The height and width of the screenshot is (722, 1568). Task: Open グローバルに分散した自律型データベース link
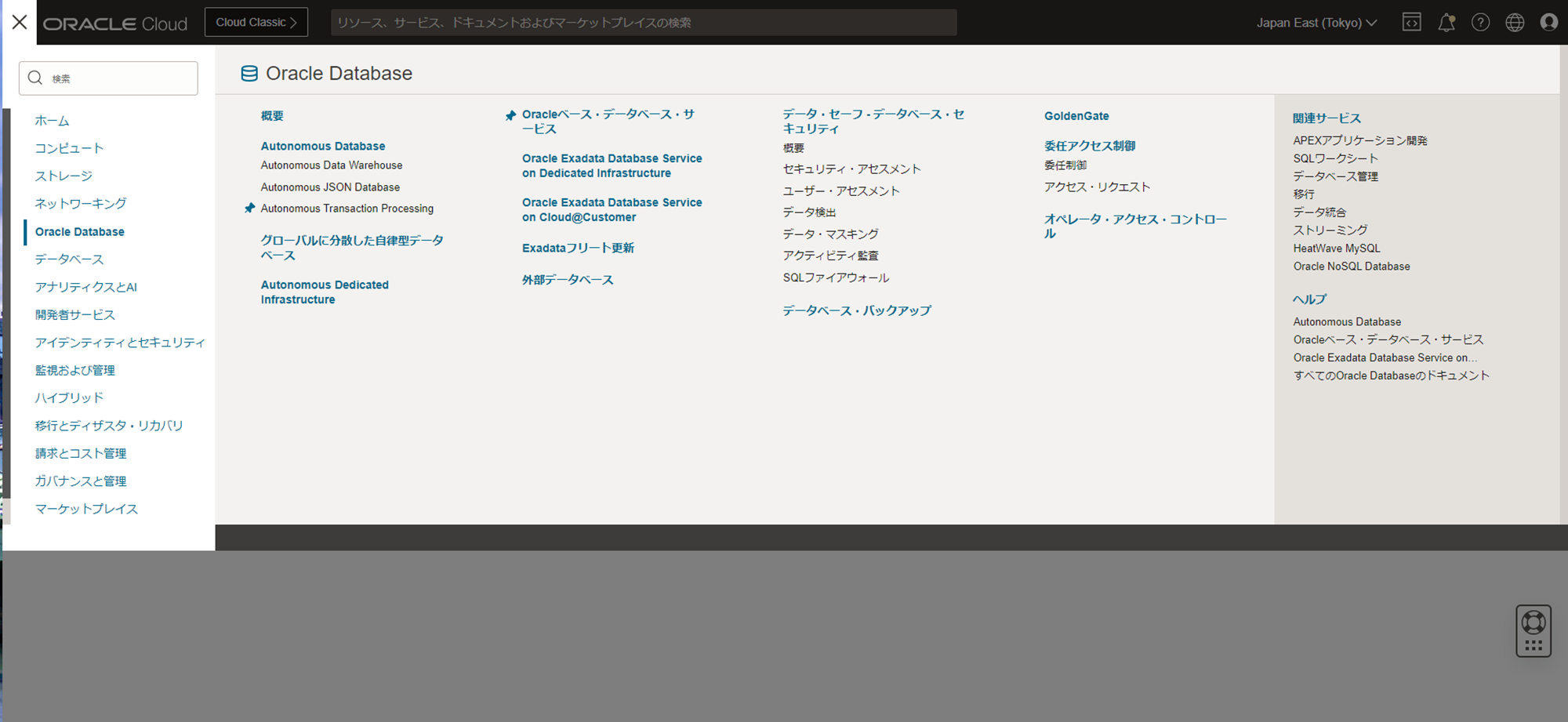(352, 248)
